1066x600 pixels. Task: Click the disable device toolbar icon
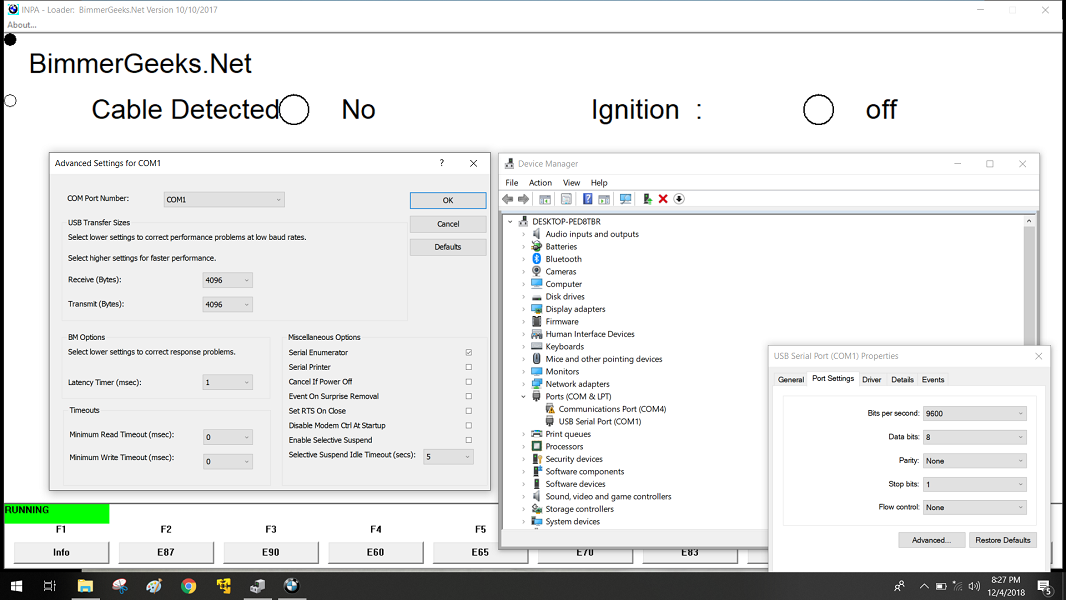click(679, 199)
